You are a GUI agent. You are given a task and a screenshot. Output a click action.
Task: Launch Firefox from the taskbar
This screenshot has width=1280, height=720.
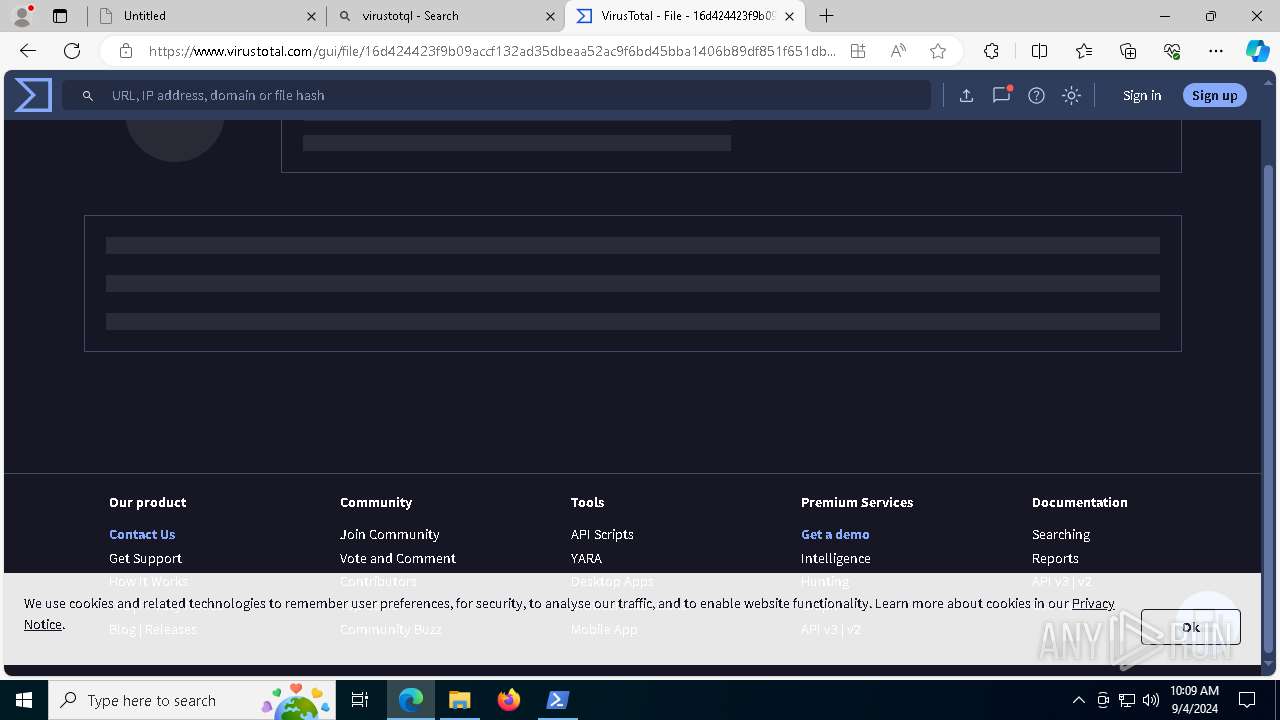coord(509,700)
